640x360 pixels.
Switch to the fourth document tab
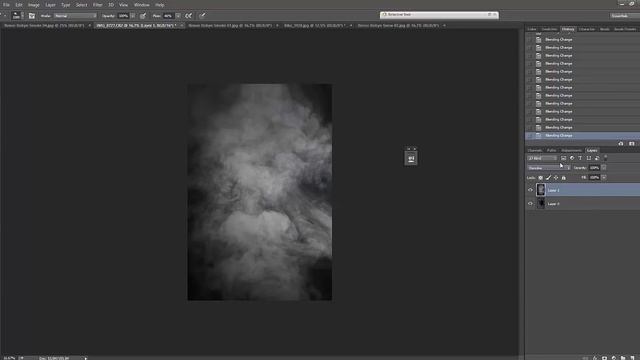[x=317, y=25]
